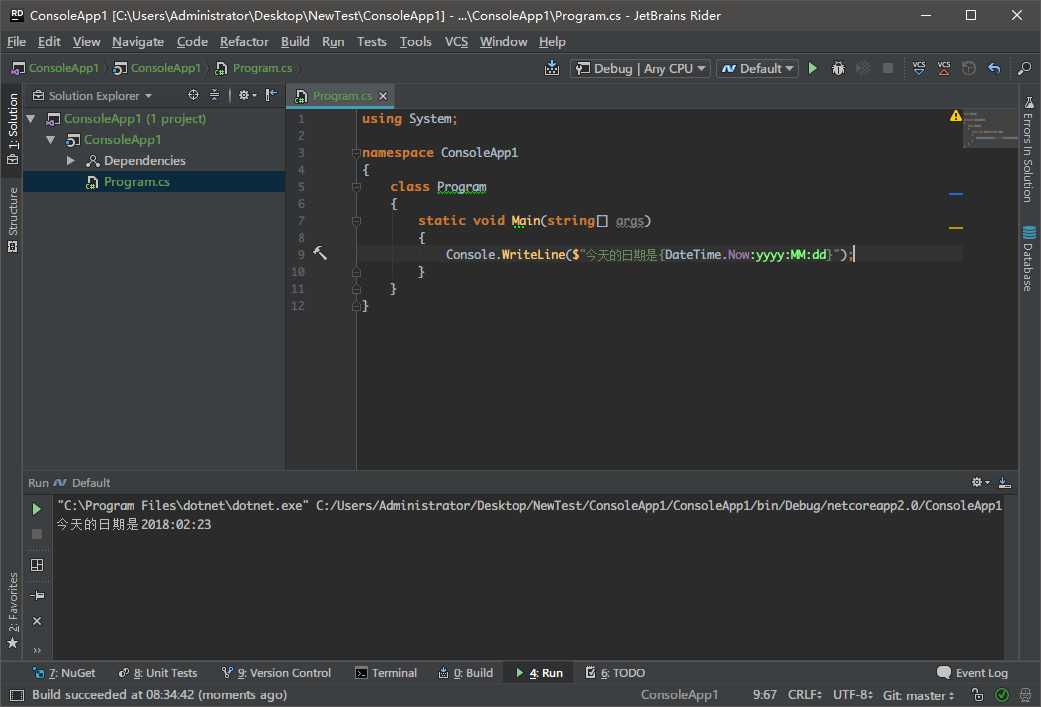Image resolution: width=1041 pixels, height=707 pixels.
Task: Click the layout restore icon in Run panel
Action: 37,565
